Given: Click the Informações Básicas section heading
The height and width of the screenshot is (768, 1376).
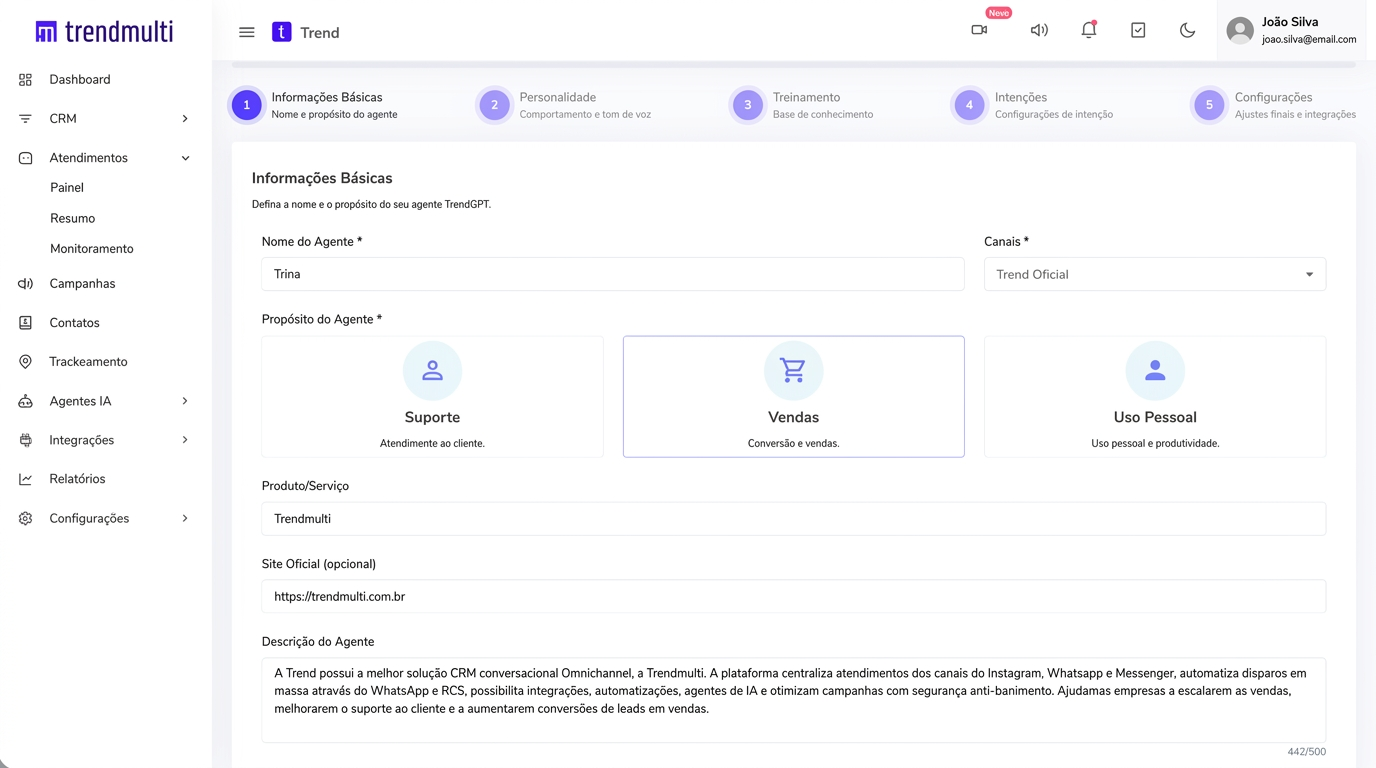Looking at the screenshot, I should click(322, 178).
